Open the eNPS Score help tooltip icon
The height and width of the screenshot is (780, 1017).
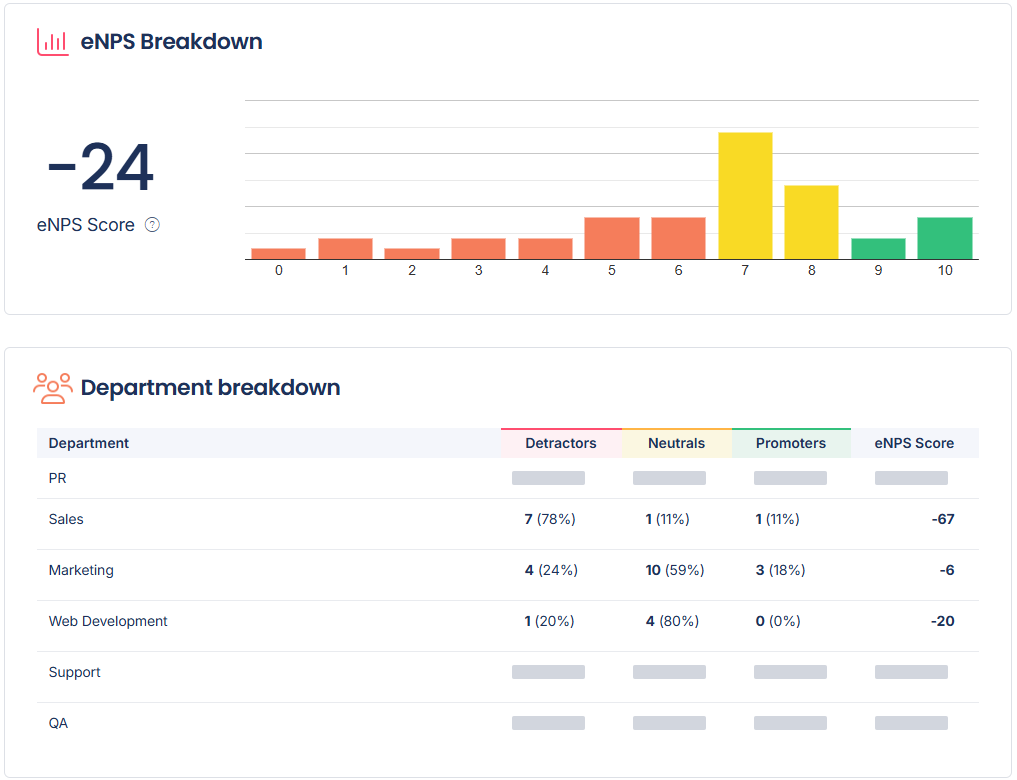pyautogui.click(x=151, y=225)
